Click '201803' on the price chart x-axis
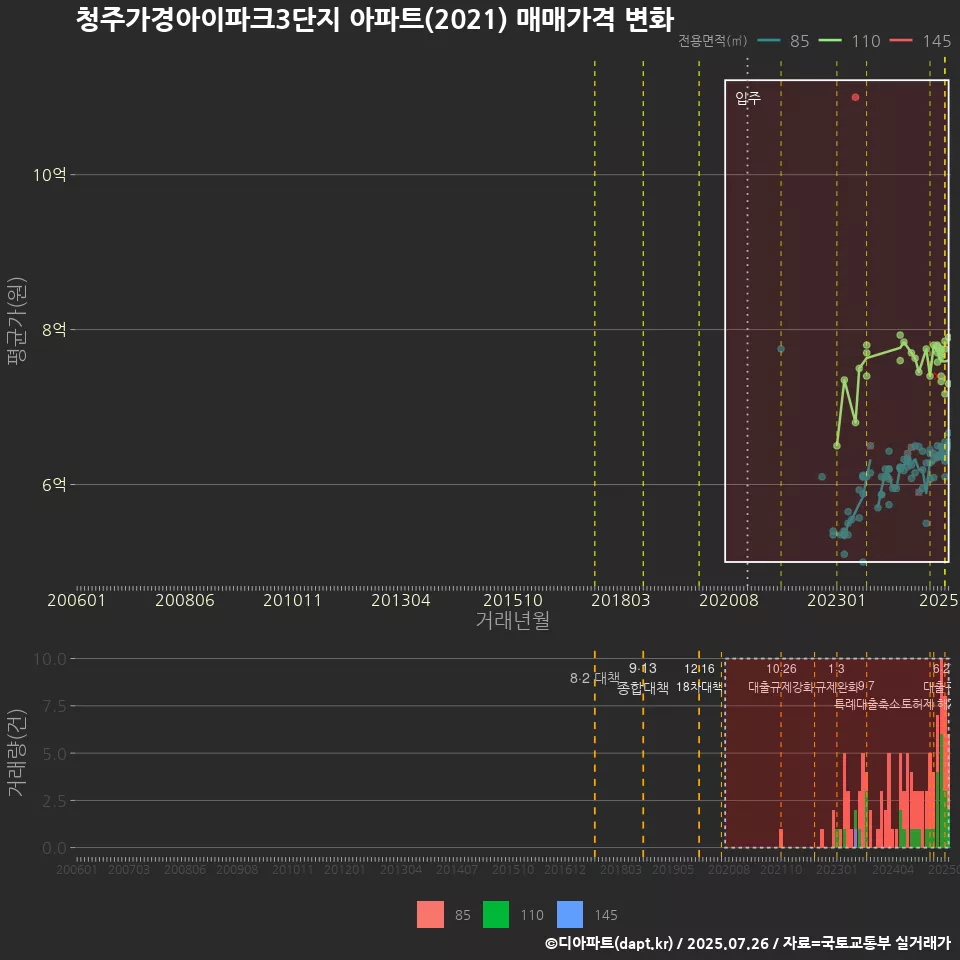Viewport: 960px width, 960px height. pyautogui.click(x=621, y=600)
